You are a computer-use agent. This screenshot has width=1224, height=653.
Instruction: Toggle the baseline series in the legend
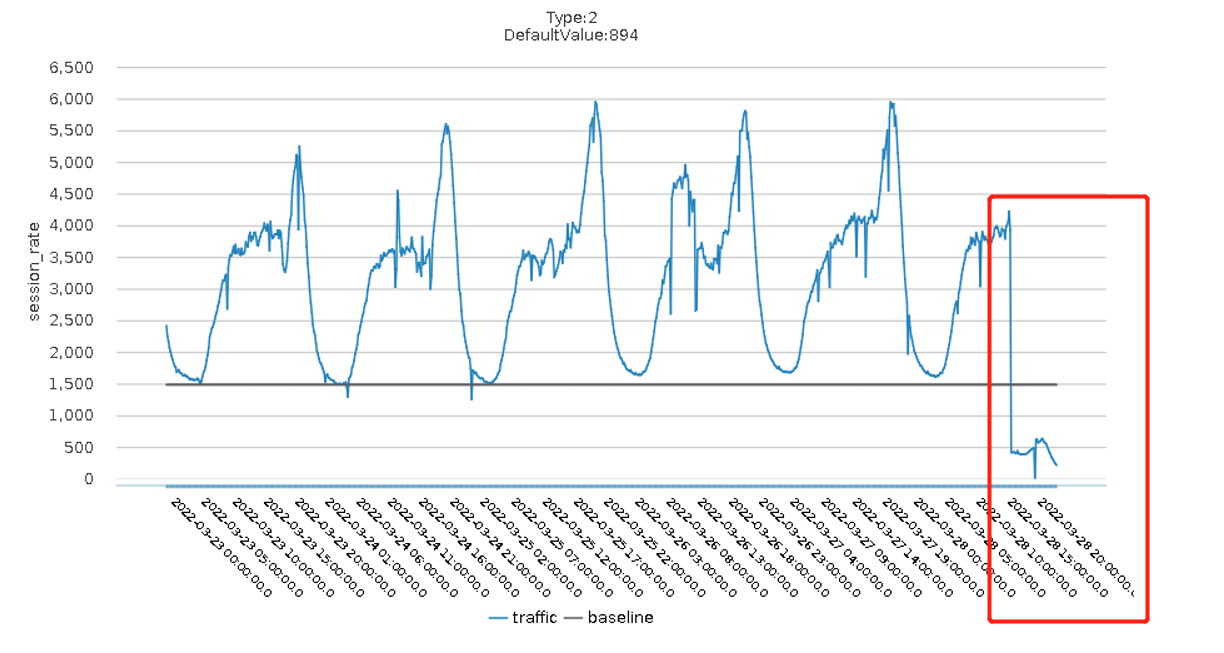point(620,618)
